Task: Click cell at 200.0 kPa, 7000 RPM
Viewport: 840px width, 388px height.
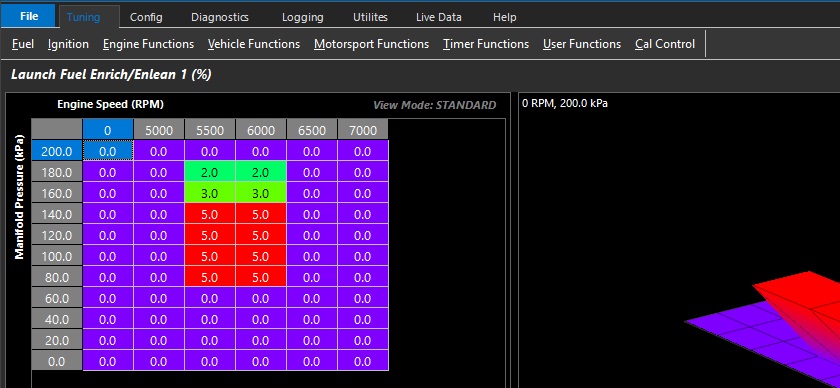Action: (x=363, y=151)
